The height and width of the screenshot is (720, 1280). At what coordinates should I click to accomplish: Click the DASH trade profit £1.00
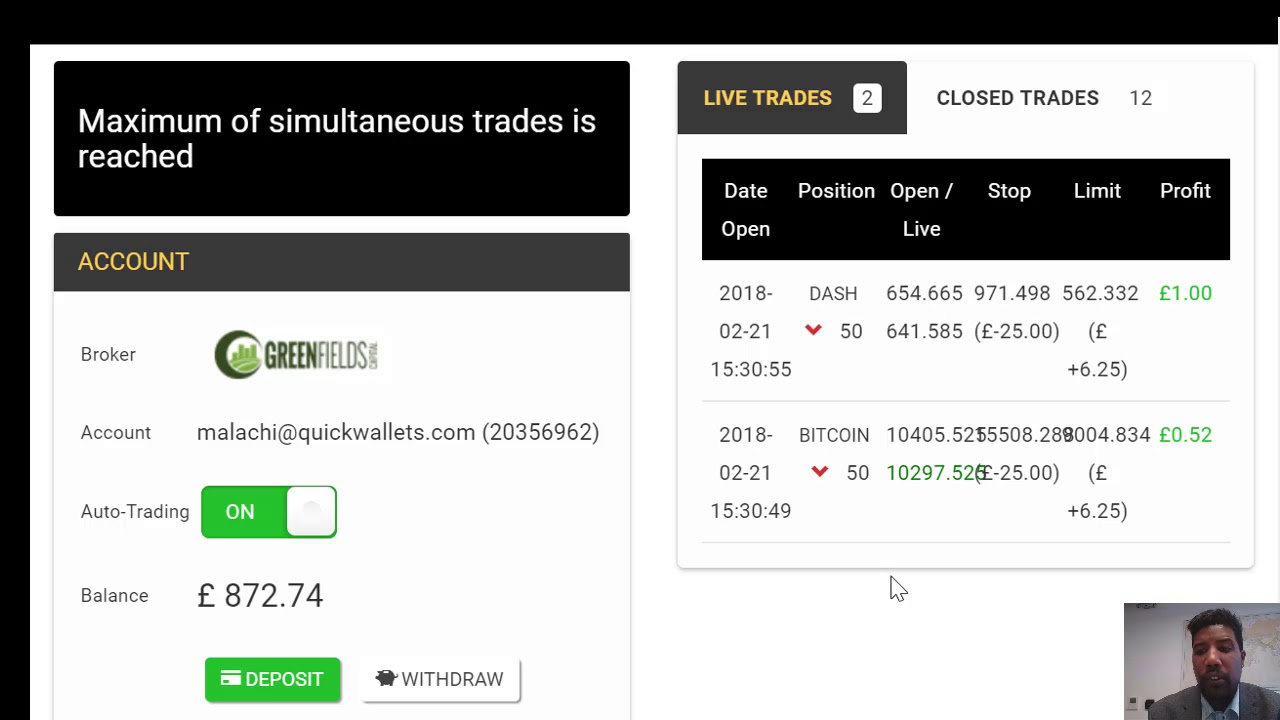[1185, 293]
